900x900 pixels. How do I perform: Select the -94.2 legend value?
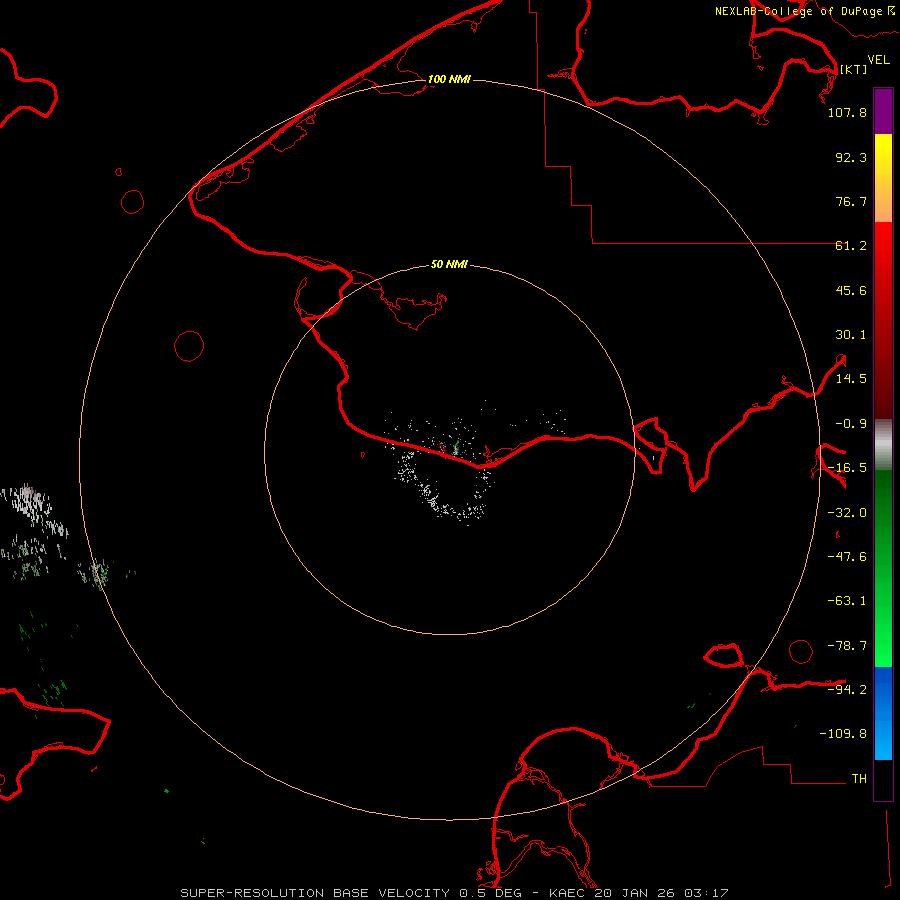pyautogui.click(x=847, y=690)
